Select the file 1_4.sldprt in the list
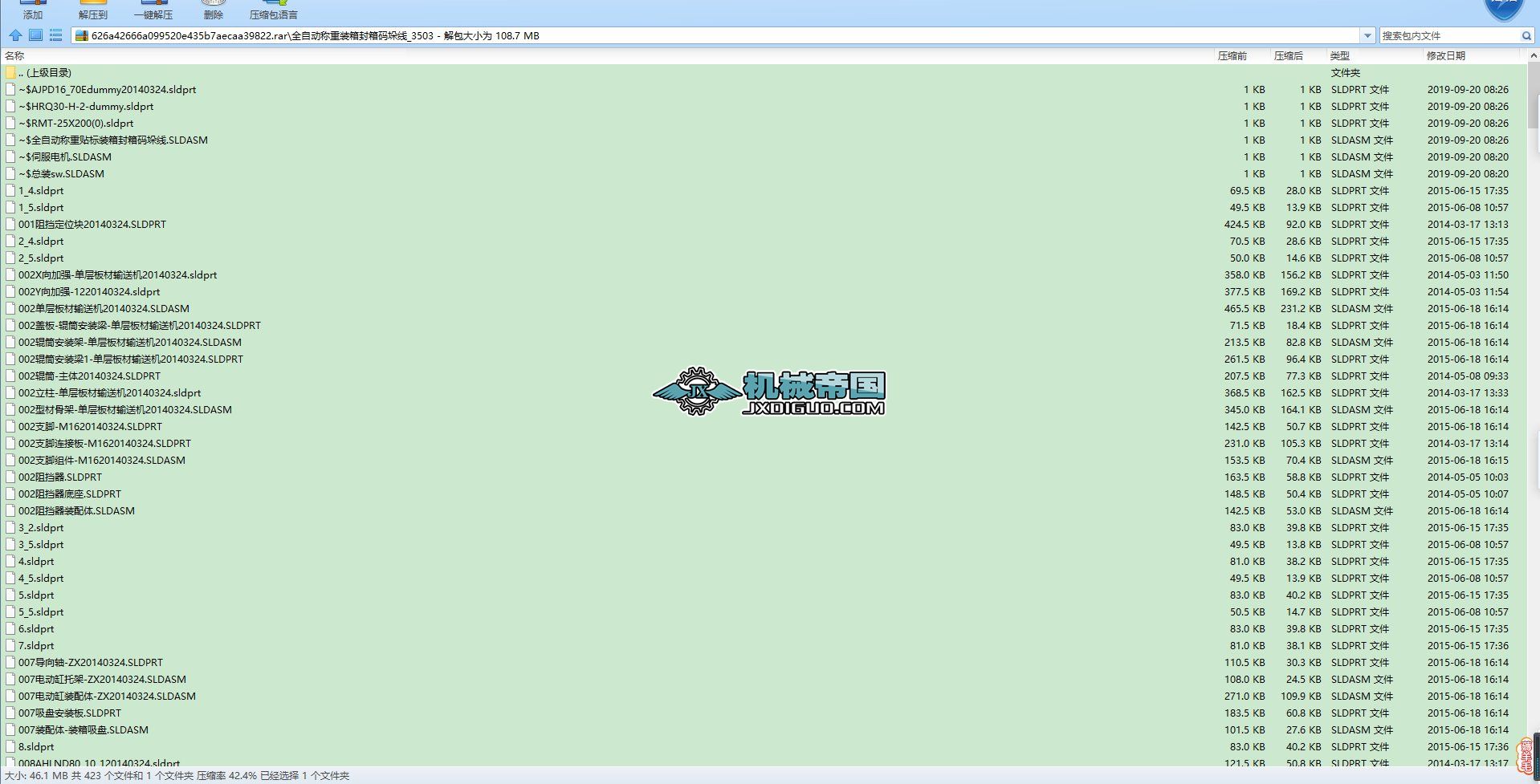 point(40,190)
